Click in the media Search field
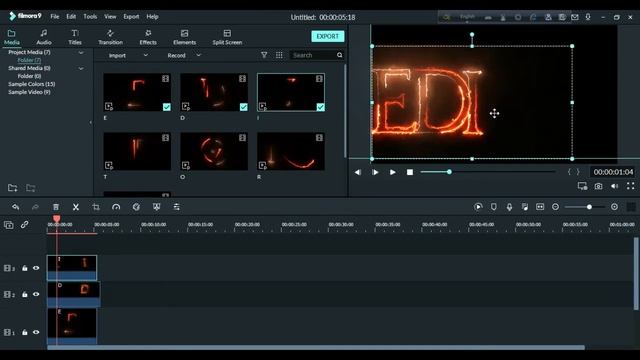 [313, 55]
